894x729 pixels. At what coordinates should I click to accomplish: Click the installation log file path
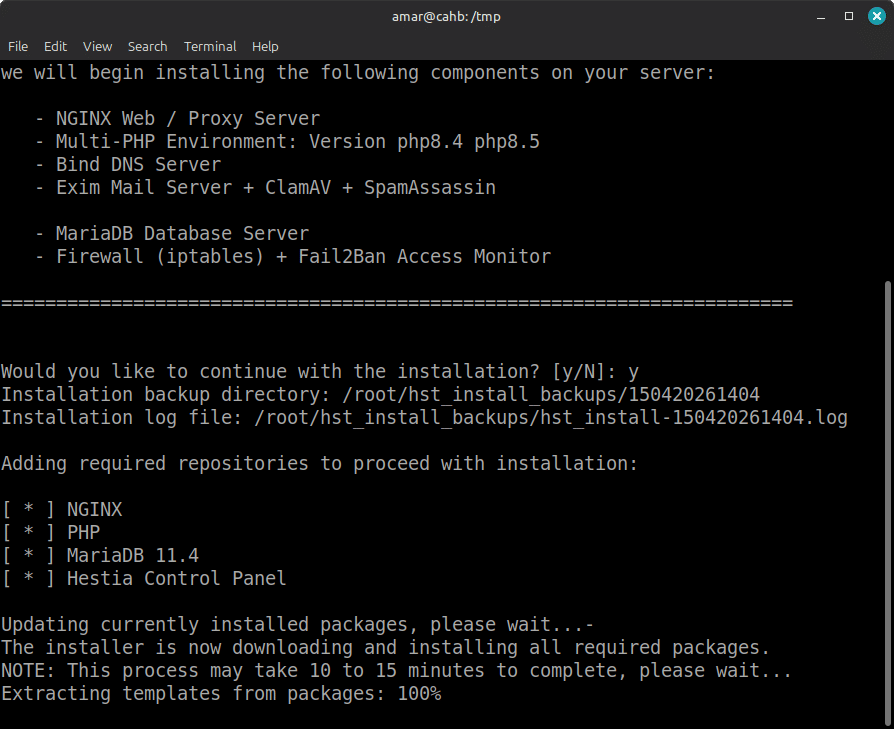pyautogui.click(x=551, y=418)
